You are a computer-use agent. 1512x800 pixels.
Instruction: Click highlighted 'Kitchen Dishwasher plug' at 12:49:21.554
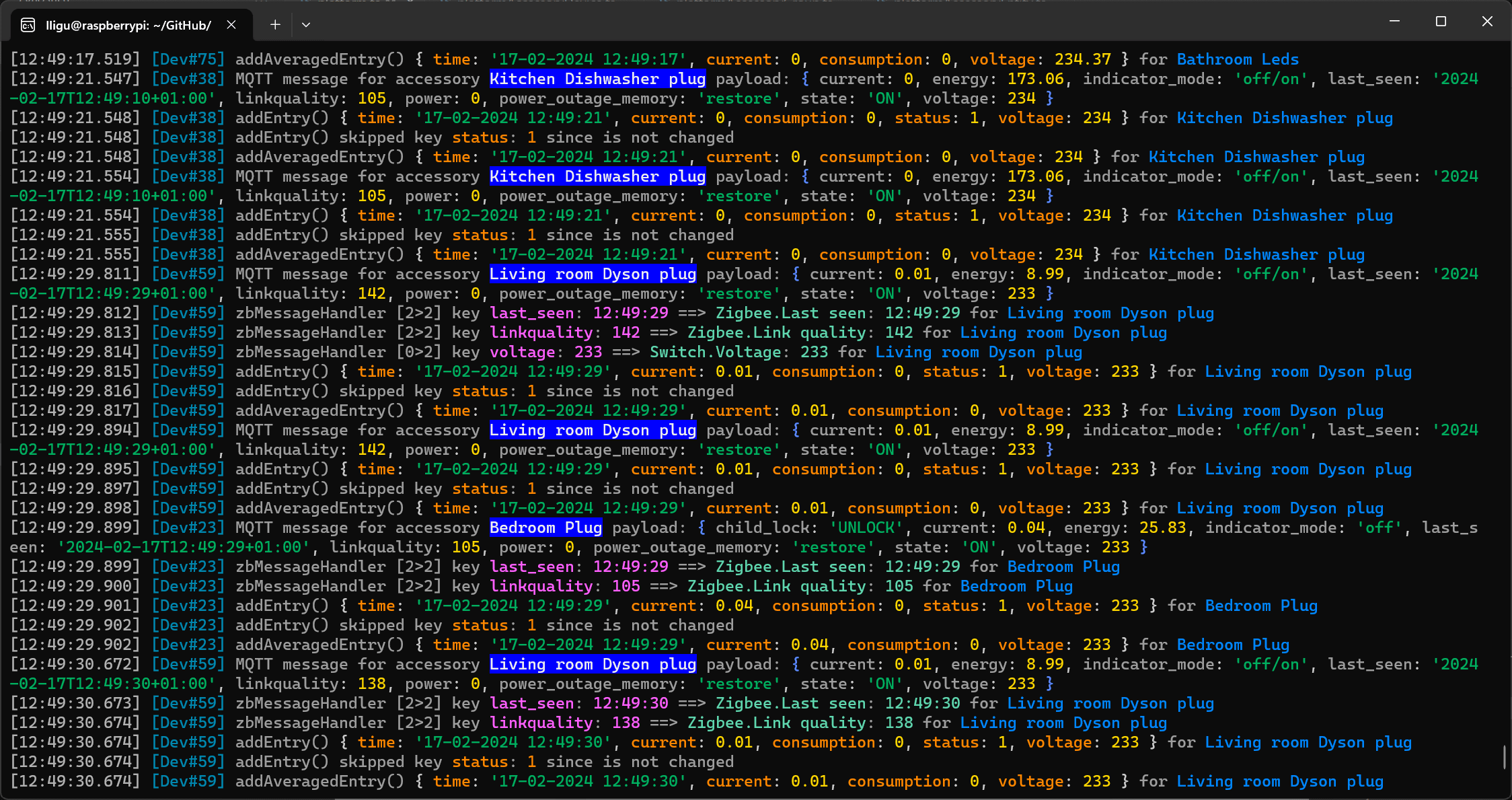click(597, 176)
